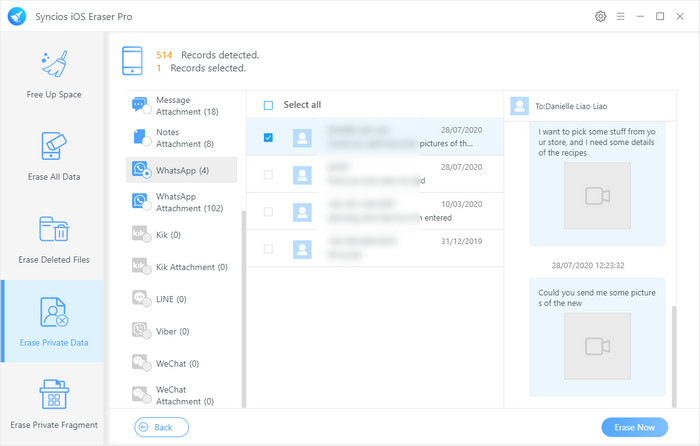Click the Notes Attachment category icon
The width and height of the screenshot is (700, 446).
pos(141,138)
